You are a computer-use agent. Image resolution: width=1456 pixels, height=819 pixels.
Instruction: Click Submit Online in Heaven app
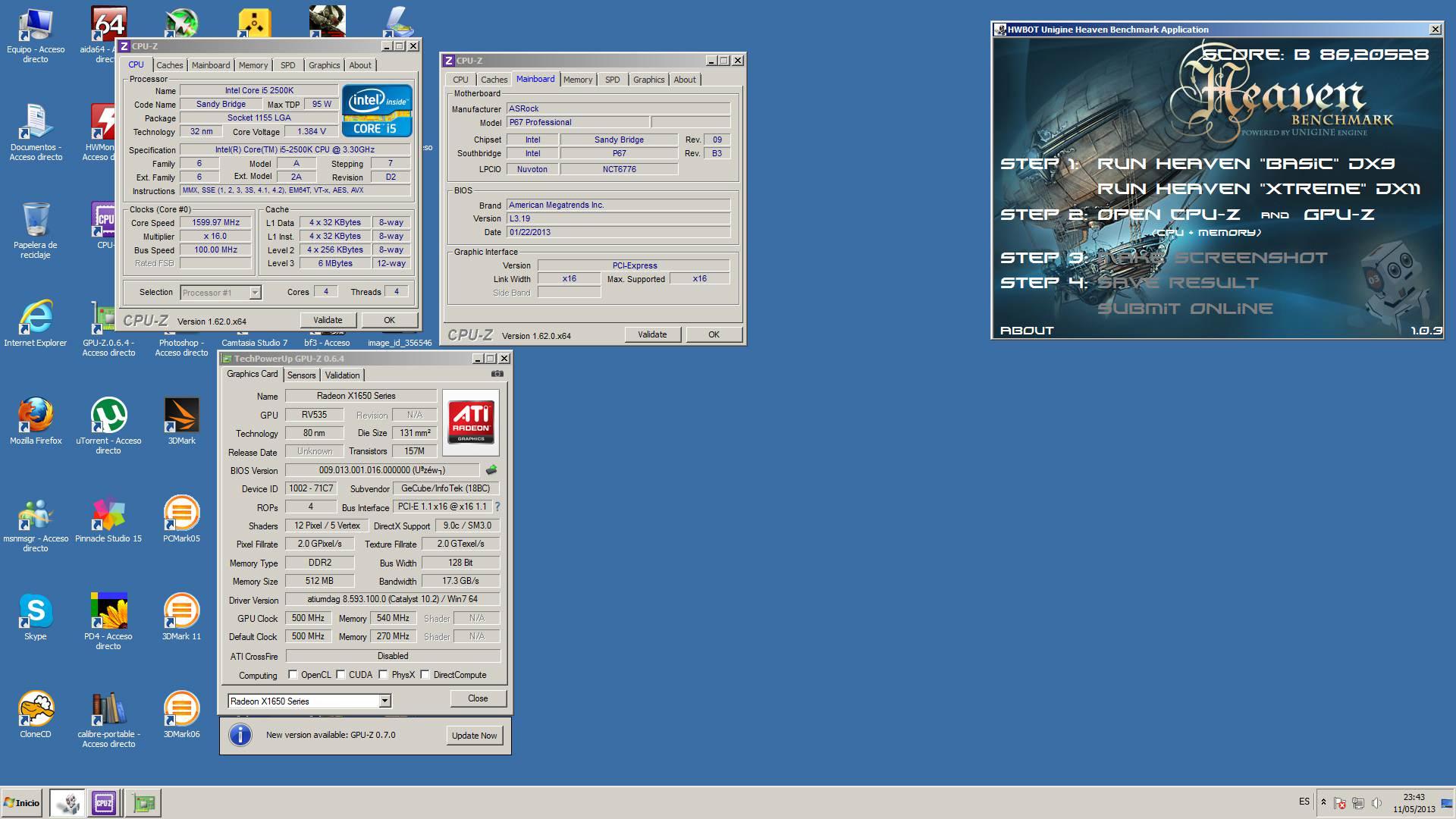pyautogui.click(x=1185, y=309)
